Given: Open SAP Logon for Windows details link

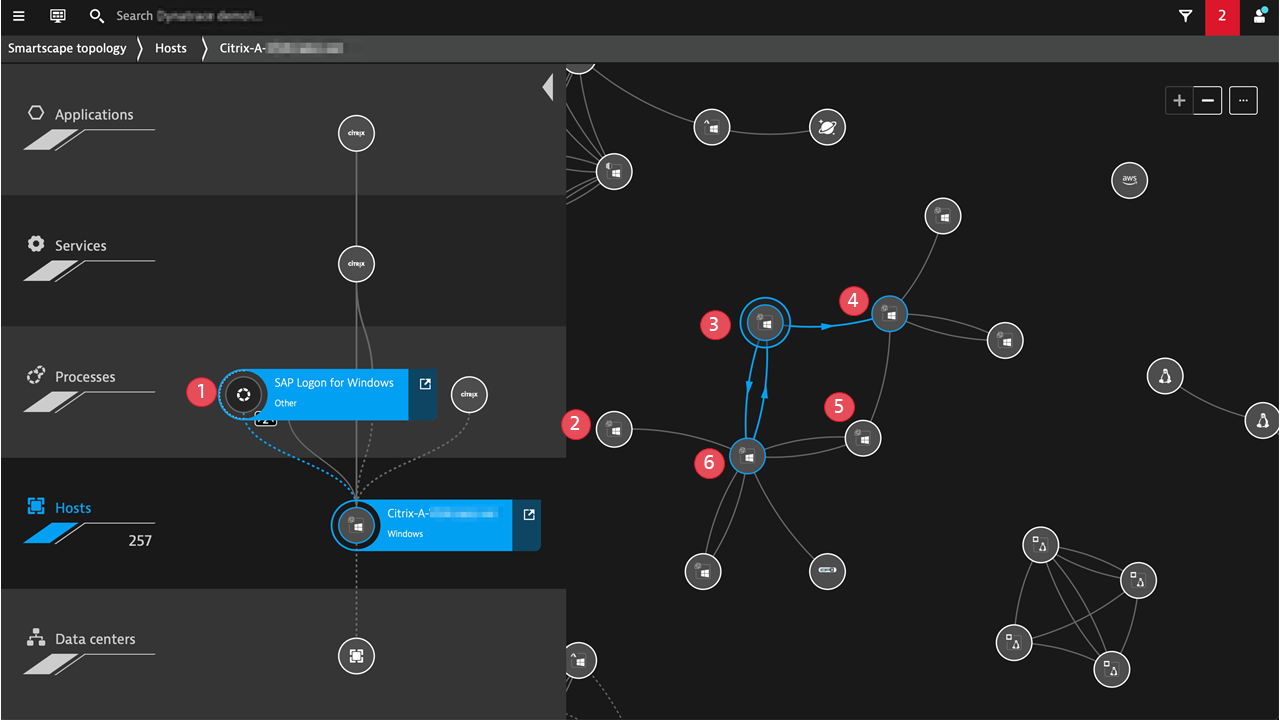Looking at the screenshot, I should click(x=425, y=384).
